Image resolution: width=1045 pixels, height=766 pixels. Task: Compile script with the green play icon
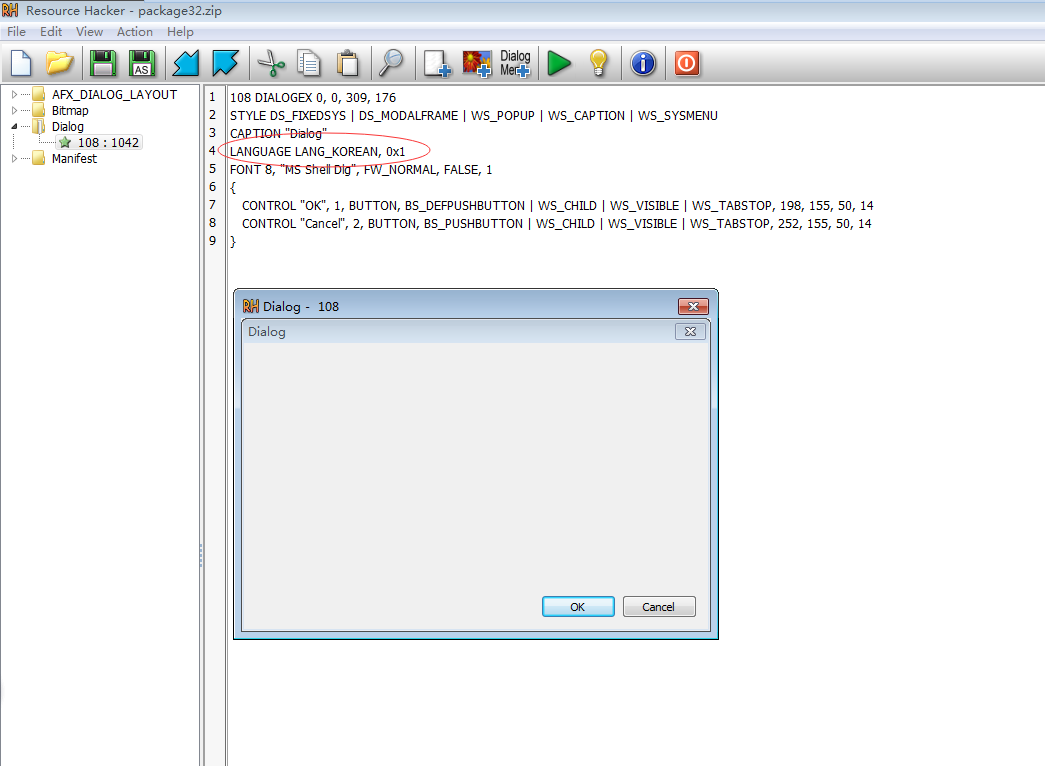click(559, 63)
